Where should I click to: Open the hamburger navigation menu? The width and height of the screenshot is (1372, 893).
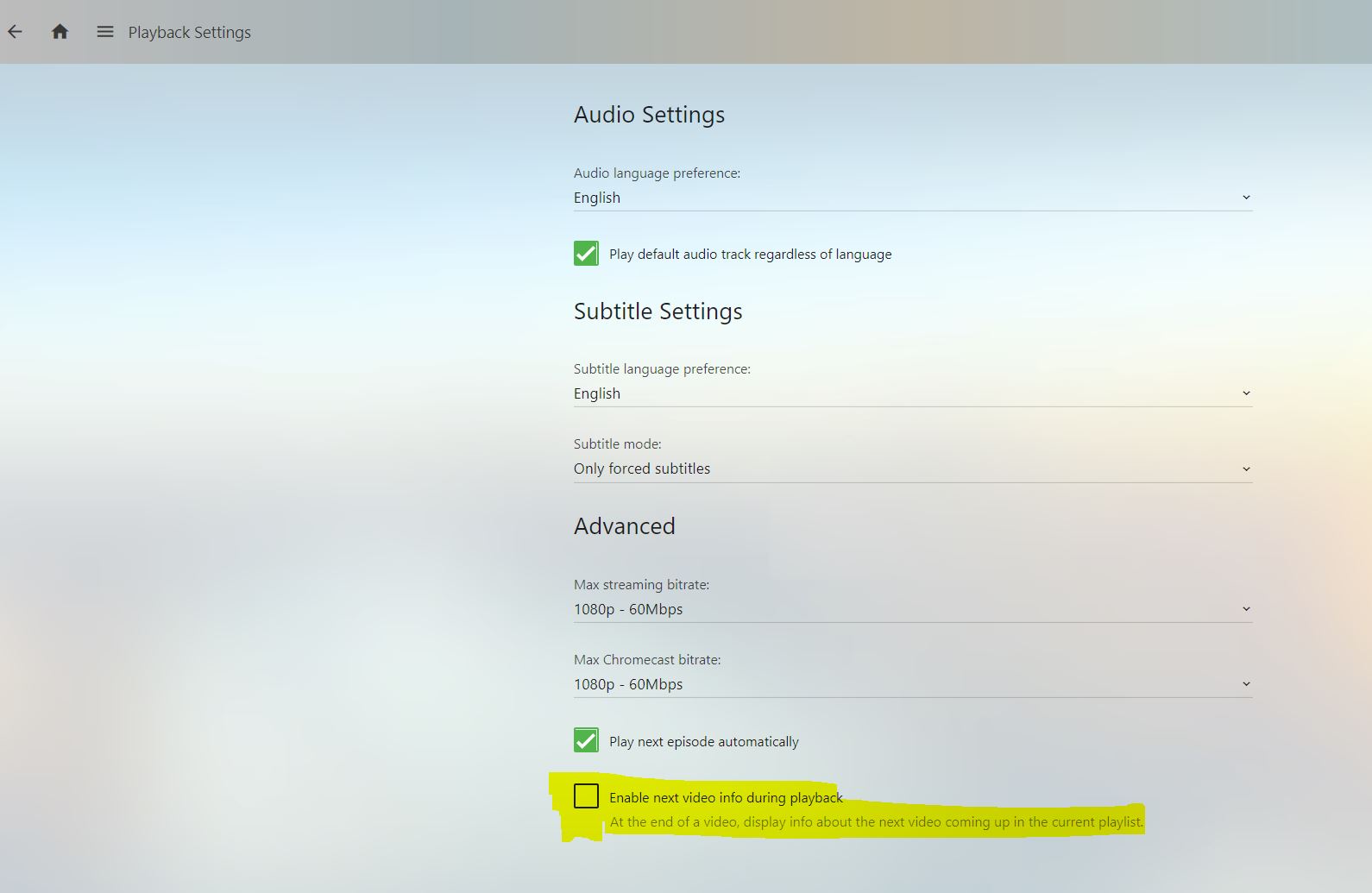[105, 32]
